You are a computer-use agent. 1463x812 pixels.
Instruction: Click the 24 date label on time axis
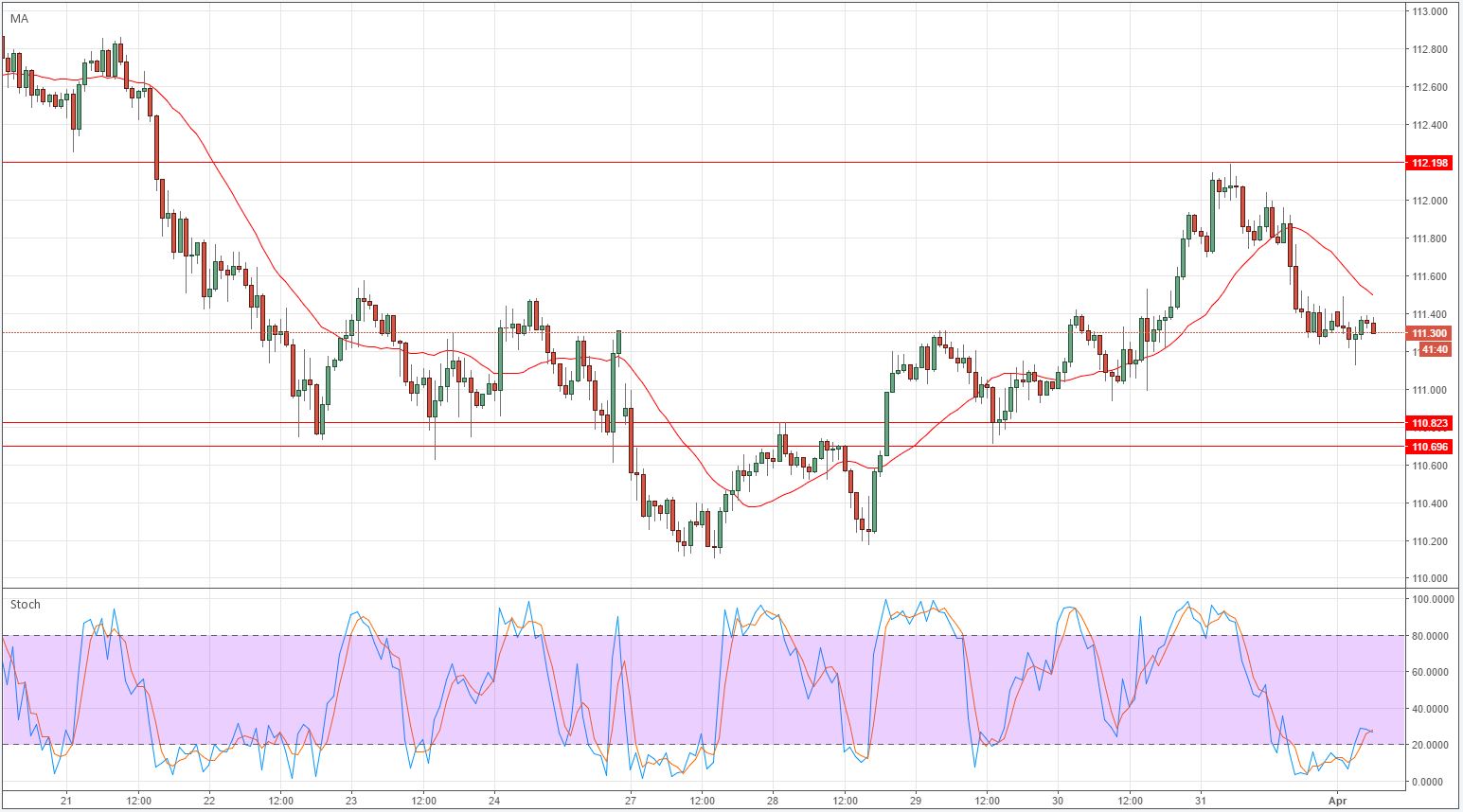tap(495, 800)
